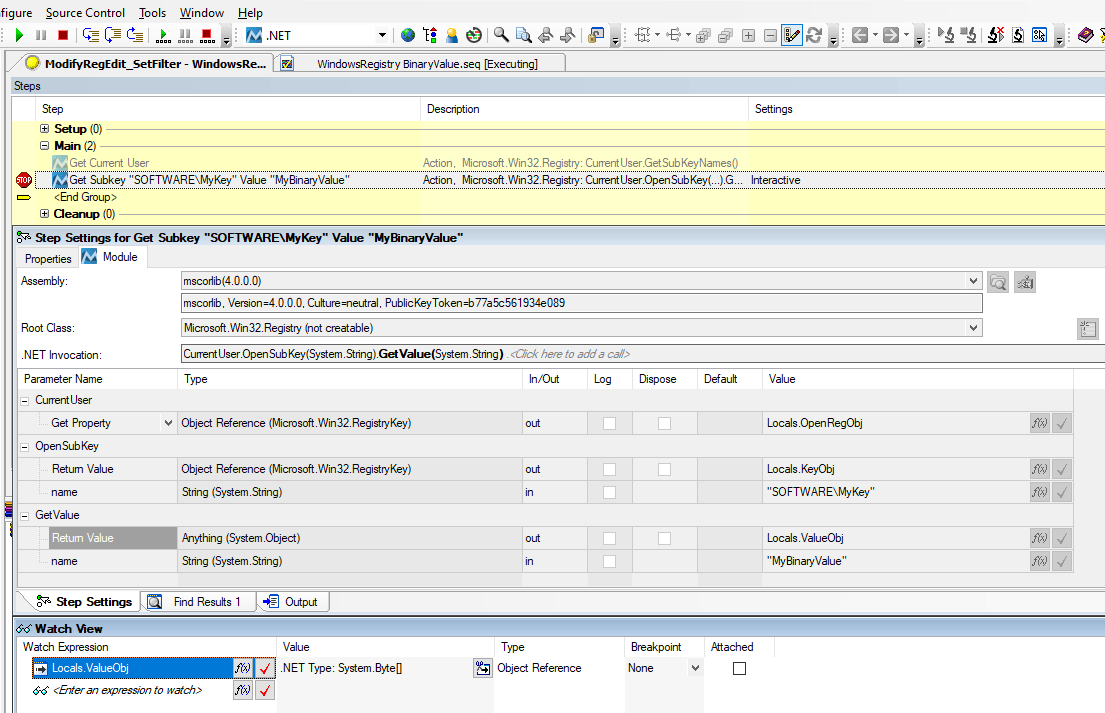Click the Break (pause) toolbar icon
This screenshot has height=713, width=1105.
click(x=41, y=35)
